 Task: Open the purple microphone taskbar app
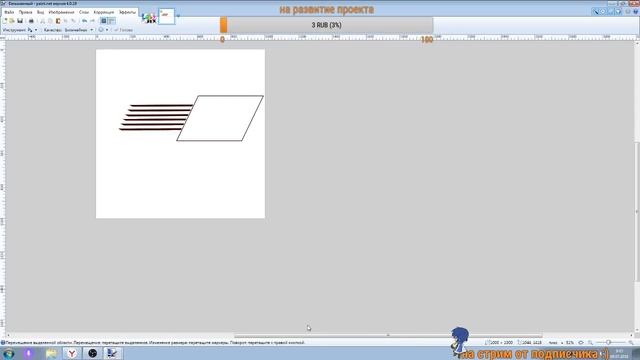(29, 353)
